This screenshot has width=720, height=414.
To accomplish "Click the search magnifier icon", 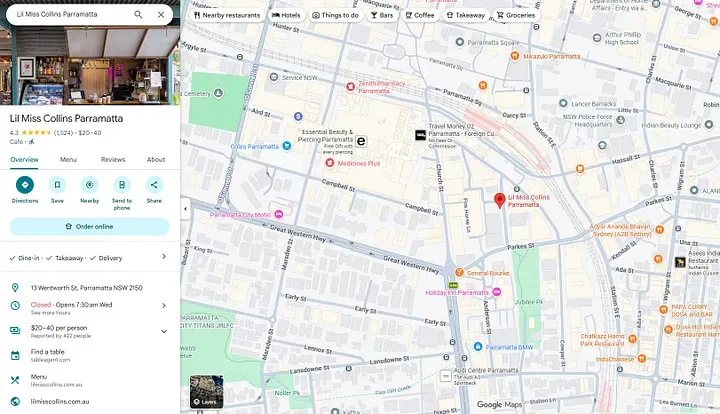I will click(138, 15).
